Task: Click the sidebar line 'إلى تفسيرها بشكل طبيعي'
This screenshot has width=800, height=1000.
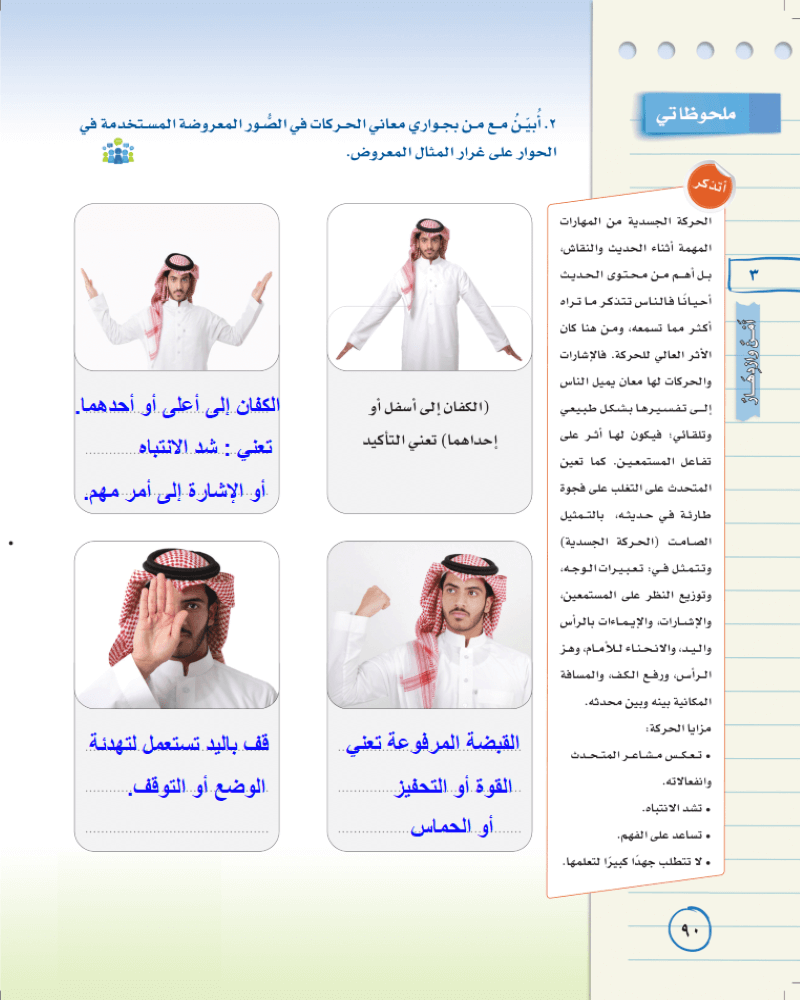Action: (635, 408)
